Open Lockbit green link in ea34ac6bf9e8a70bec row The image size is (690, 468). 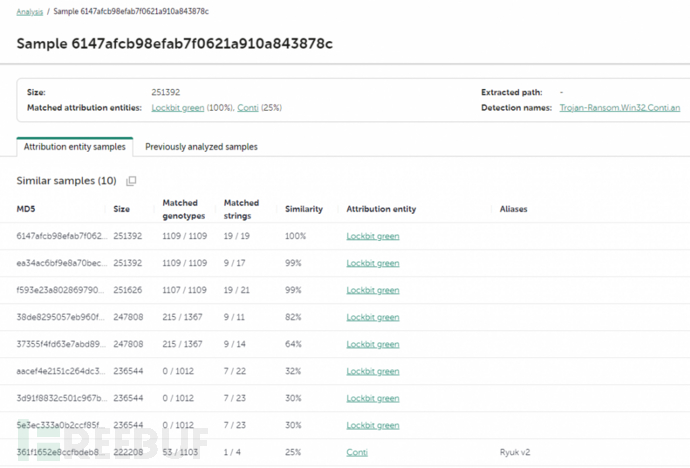373,263
